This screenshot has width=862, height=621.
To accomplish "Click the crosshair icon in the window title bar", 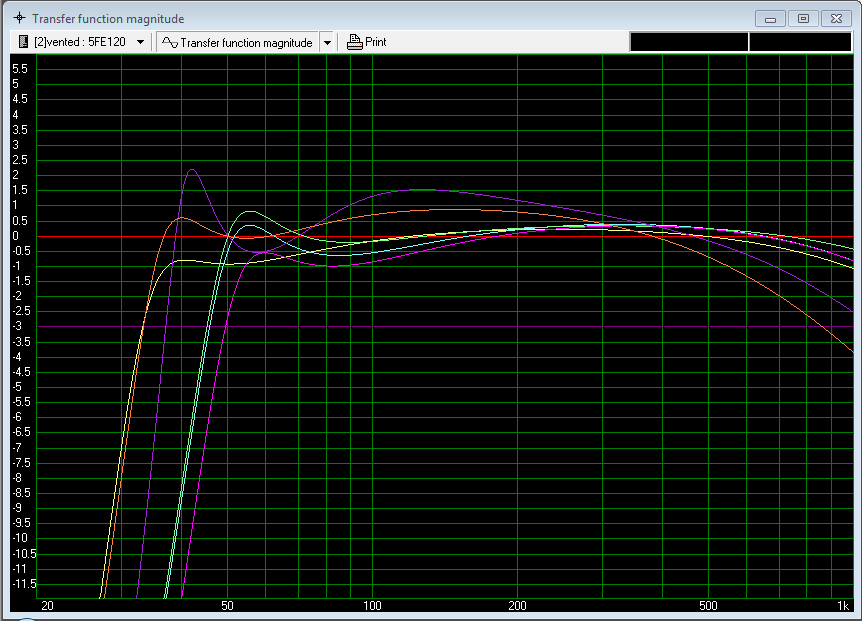I will coord(18,19).
